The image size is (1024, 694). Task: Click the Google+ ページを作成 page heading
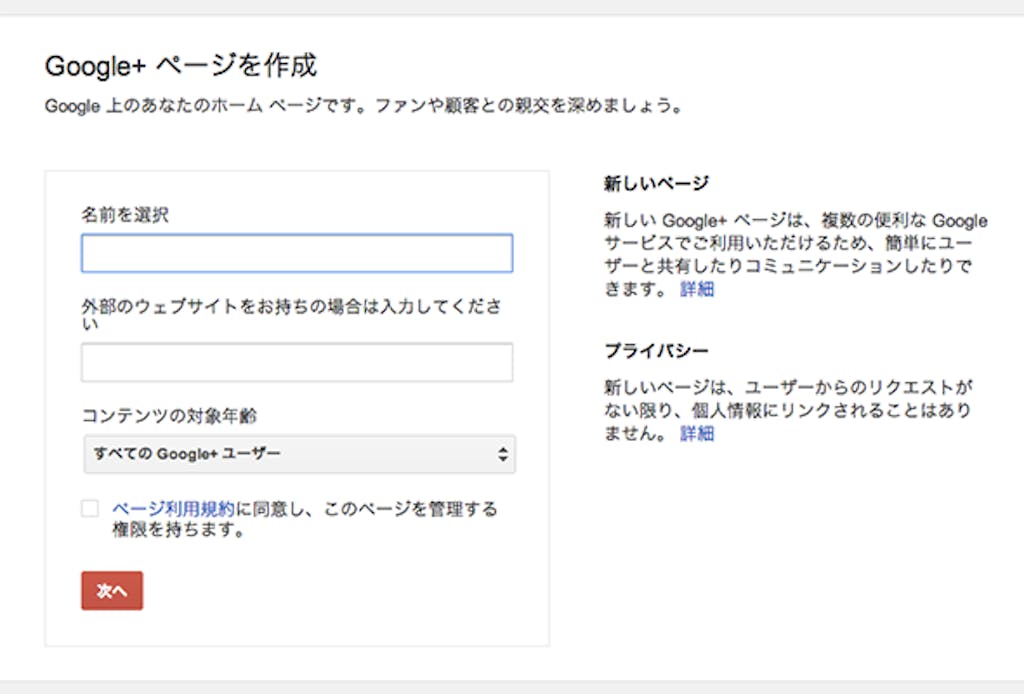pos(181,66)
